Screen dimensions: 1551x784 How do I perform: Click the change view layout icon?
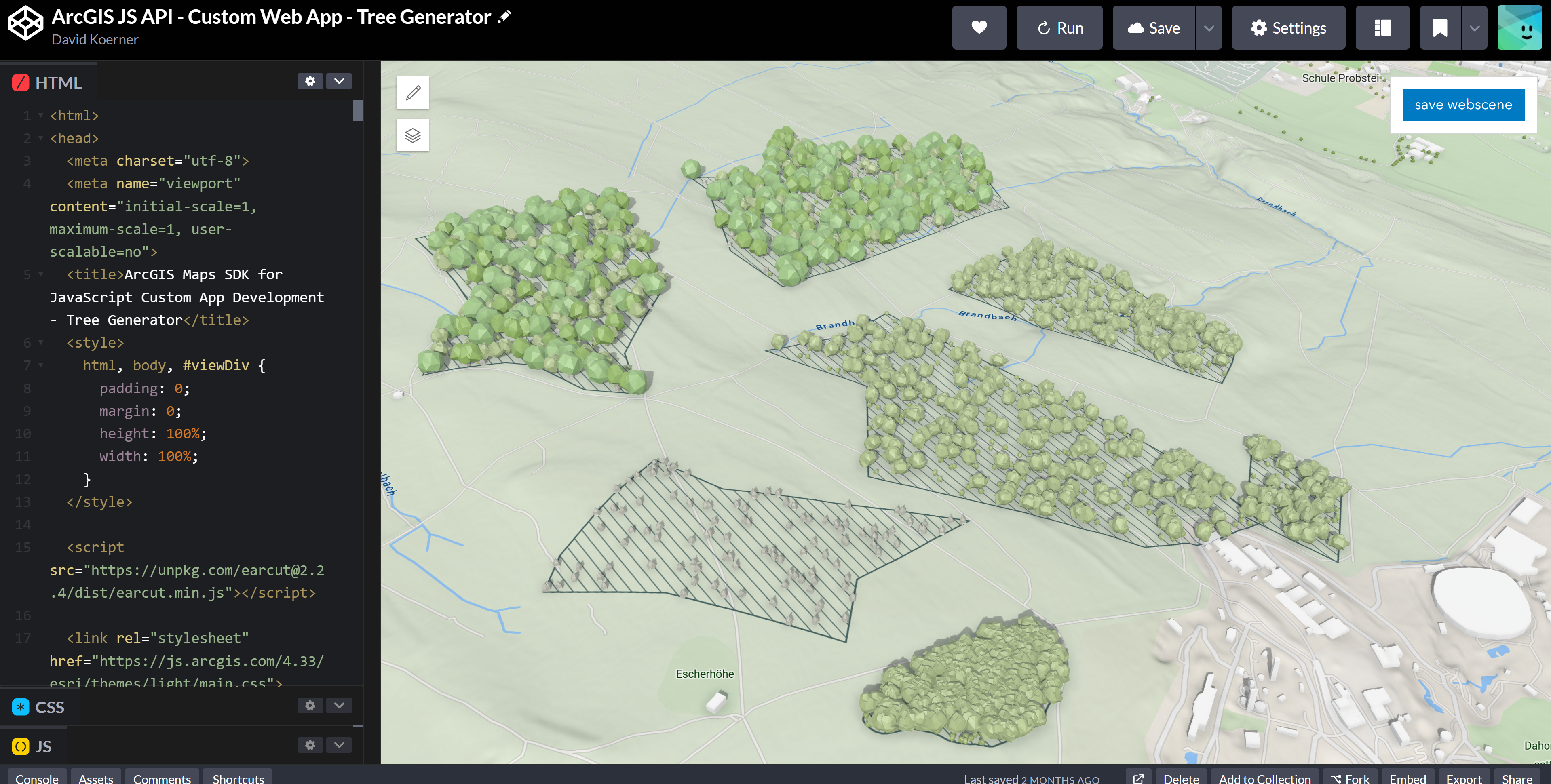1382,28
